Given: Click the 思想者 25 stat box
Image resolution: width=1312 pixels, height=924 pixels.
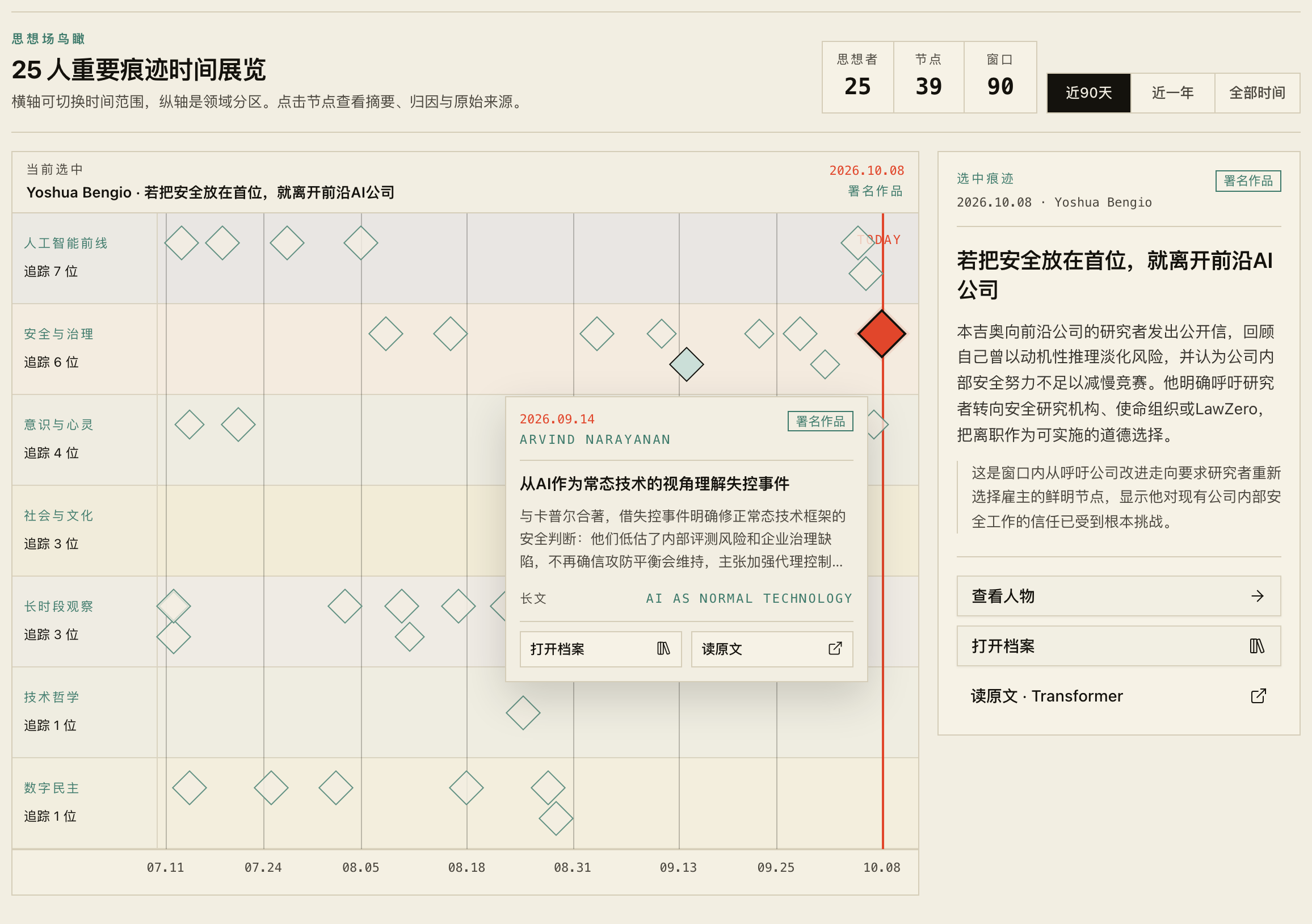Looking at the screenshot, I should tap(857, 77).
